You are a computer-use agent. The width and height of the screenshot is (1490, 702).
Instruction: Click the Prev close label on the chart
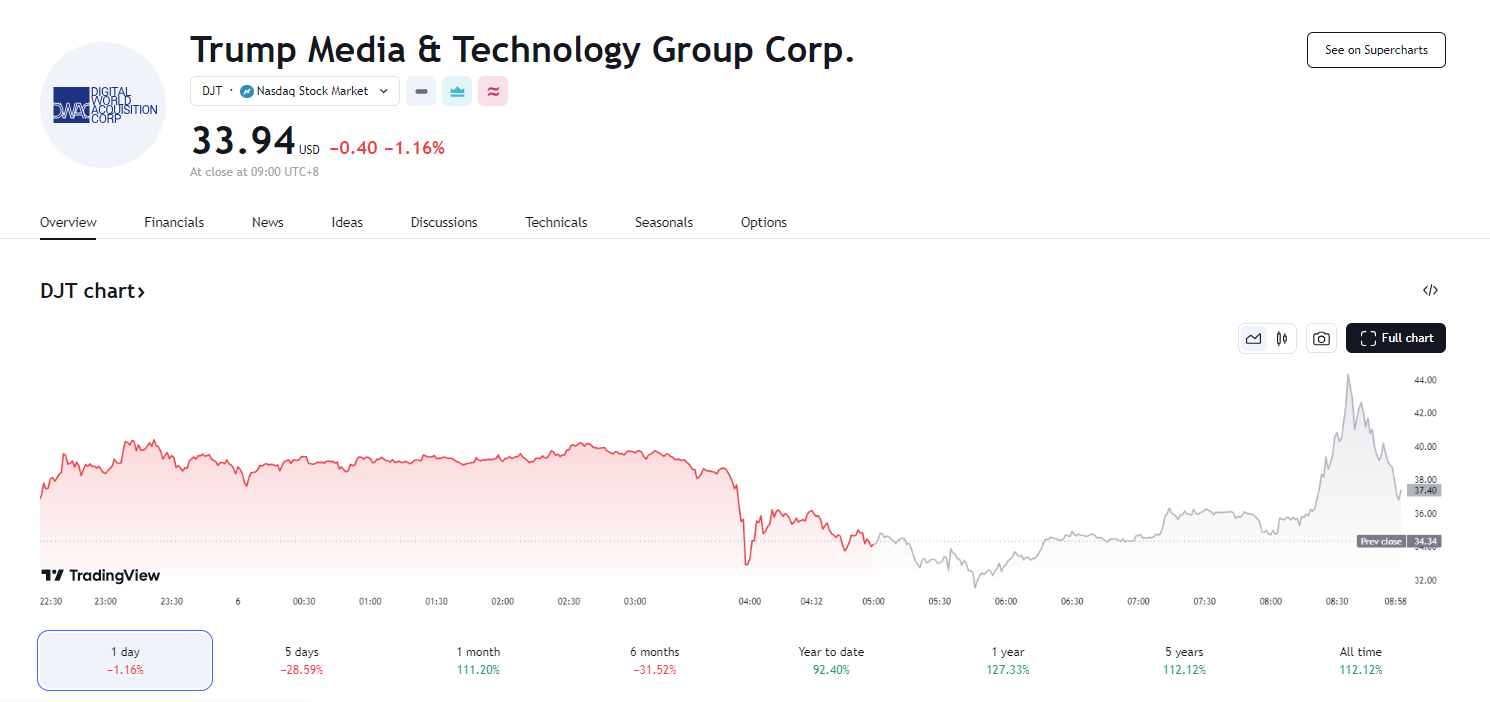1381,541
